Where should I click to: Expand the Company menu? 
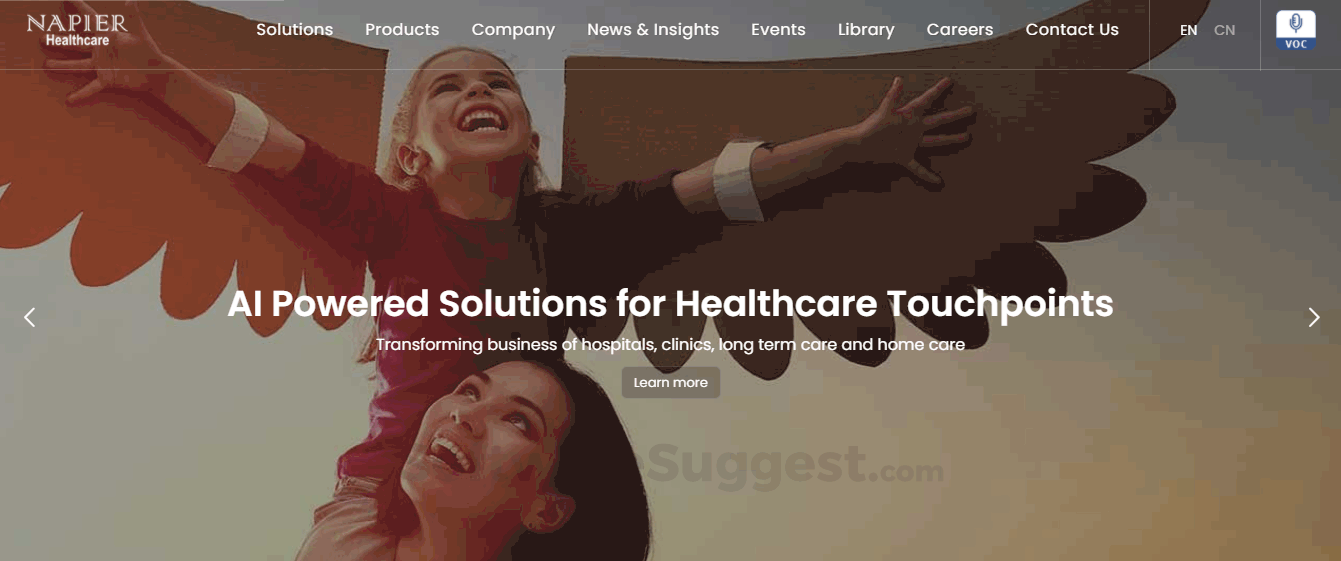[x=513, y=30]
